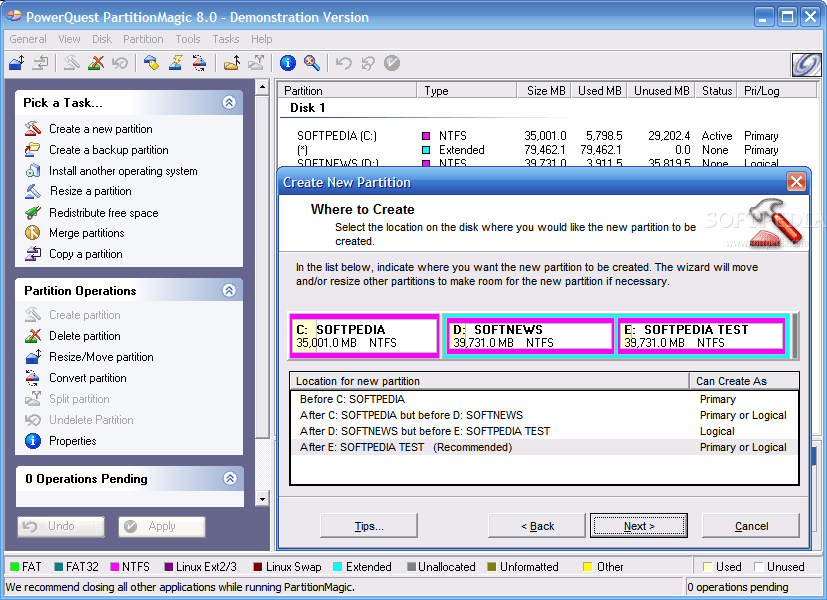Click the Undo button below Operations Pending
Viewport: 827px width, 600px height.
(x=61, y=526)
